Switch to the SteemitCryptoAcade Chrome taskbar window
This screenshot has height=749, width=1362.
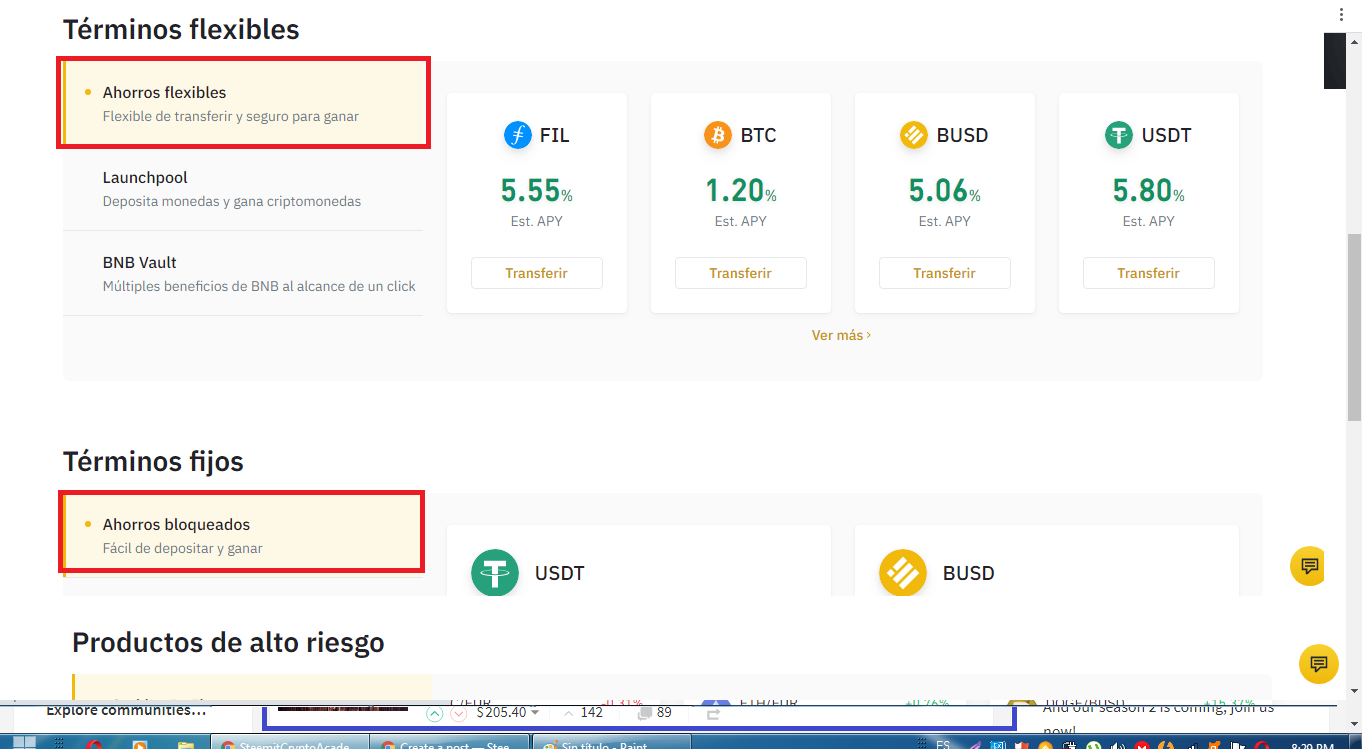289,743
